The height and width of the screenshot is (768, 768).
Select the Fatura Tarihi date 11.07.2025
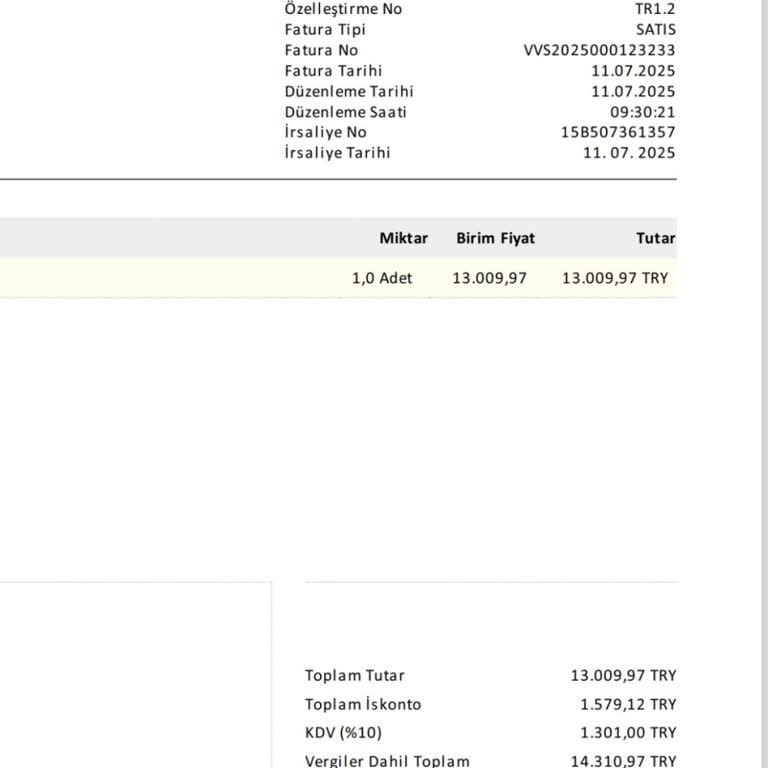[x=633, y=71]
